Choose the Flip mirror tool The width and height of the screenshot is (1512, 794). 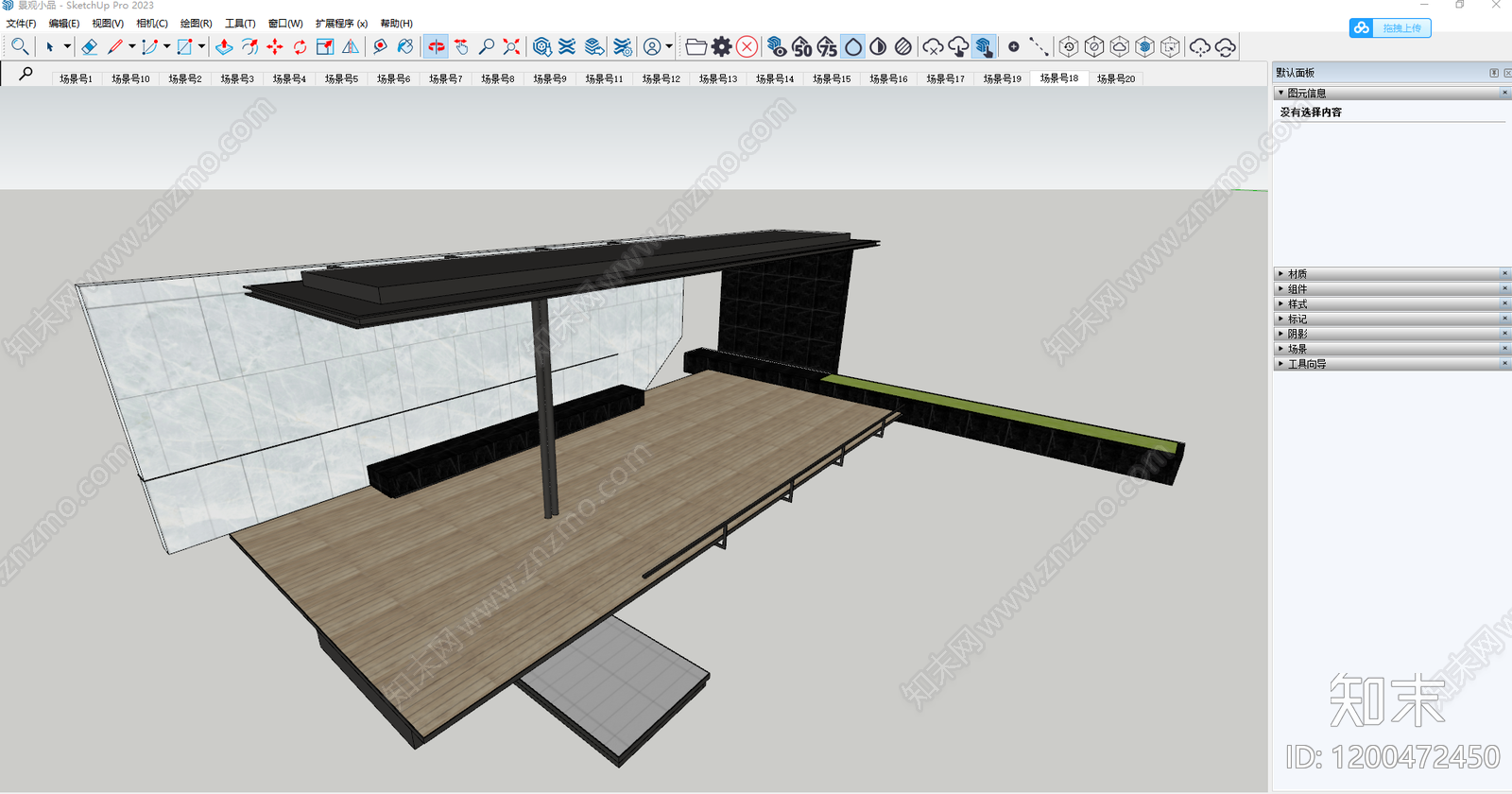click(x=351, y=46)
